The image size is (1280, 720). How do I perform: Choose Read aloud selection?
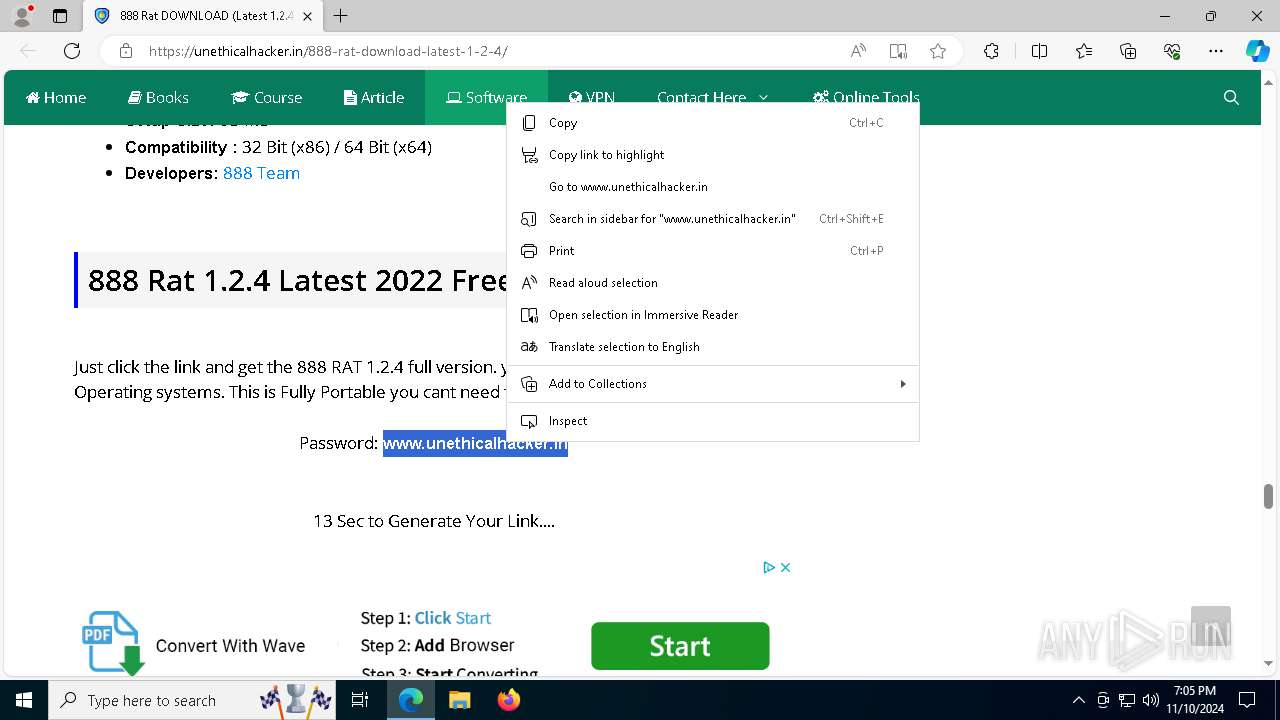tap(713, 283)
